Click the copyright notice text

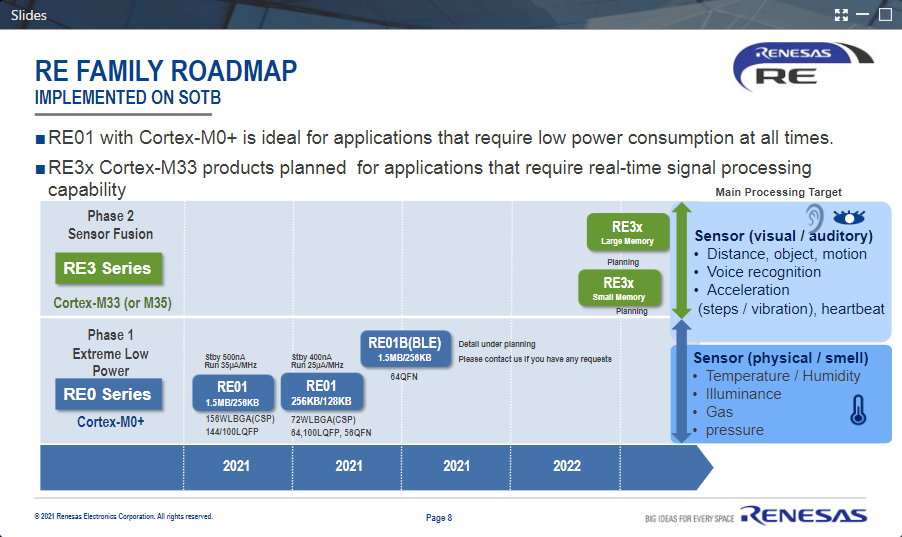124,516
